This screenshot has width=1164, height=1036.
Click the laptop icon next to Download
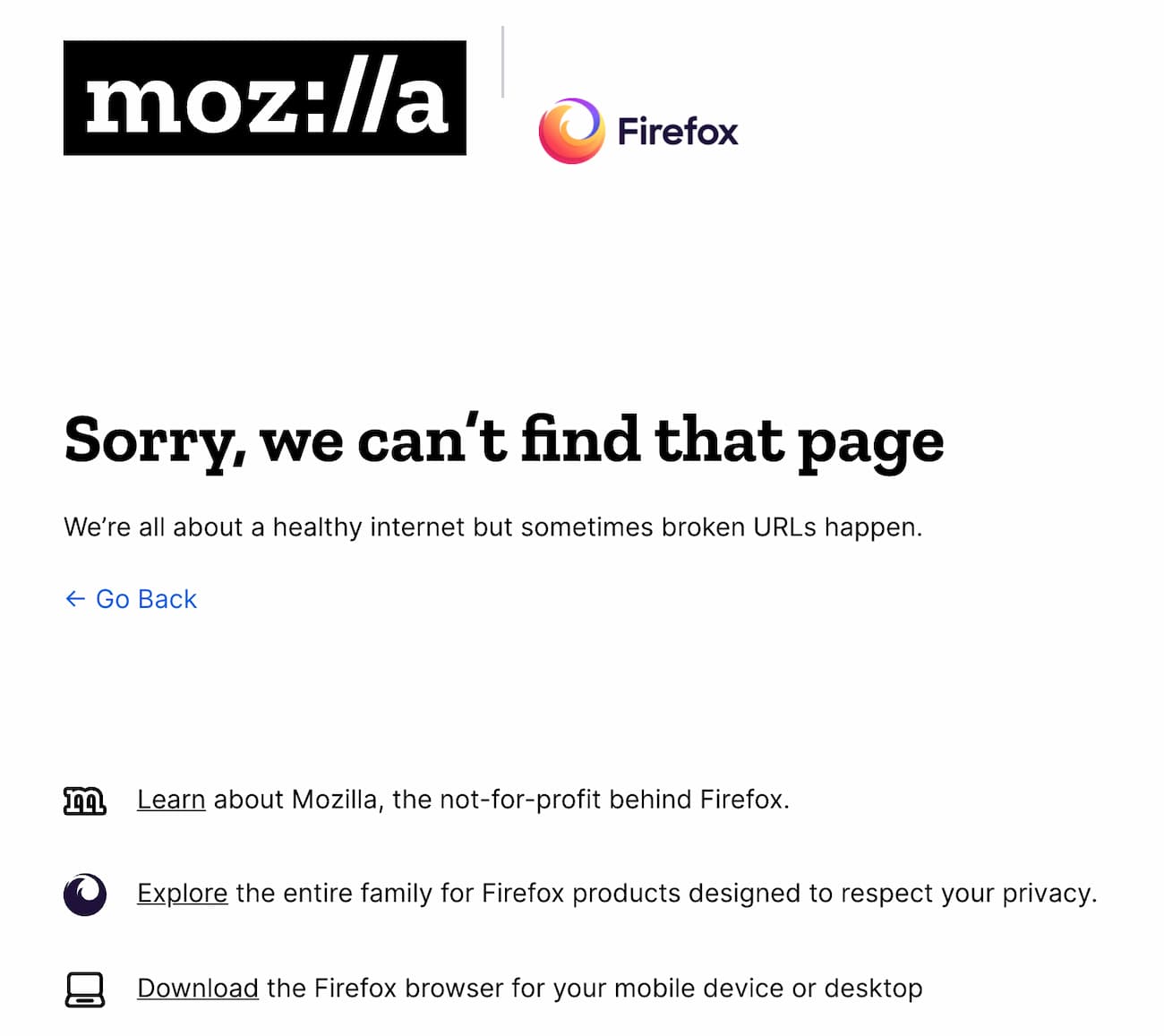(85, 989)
